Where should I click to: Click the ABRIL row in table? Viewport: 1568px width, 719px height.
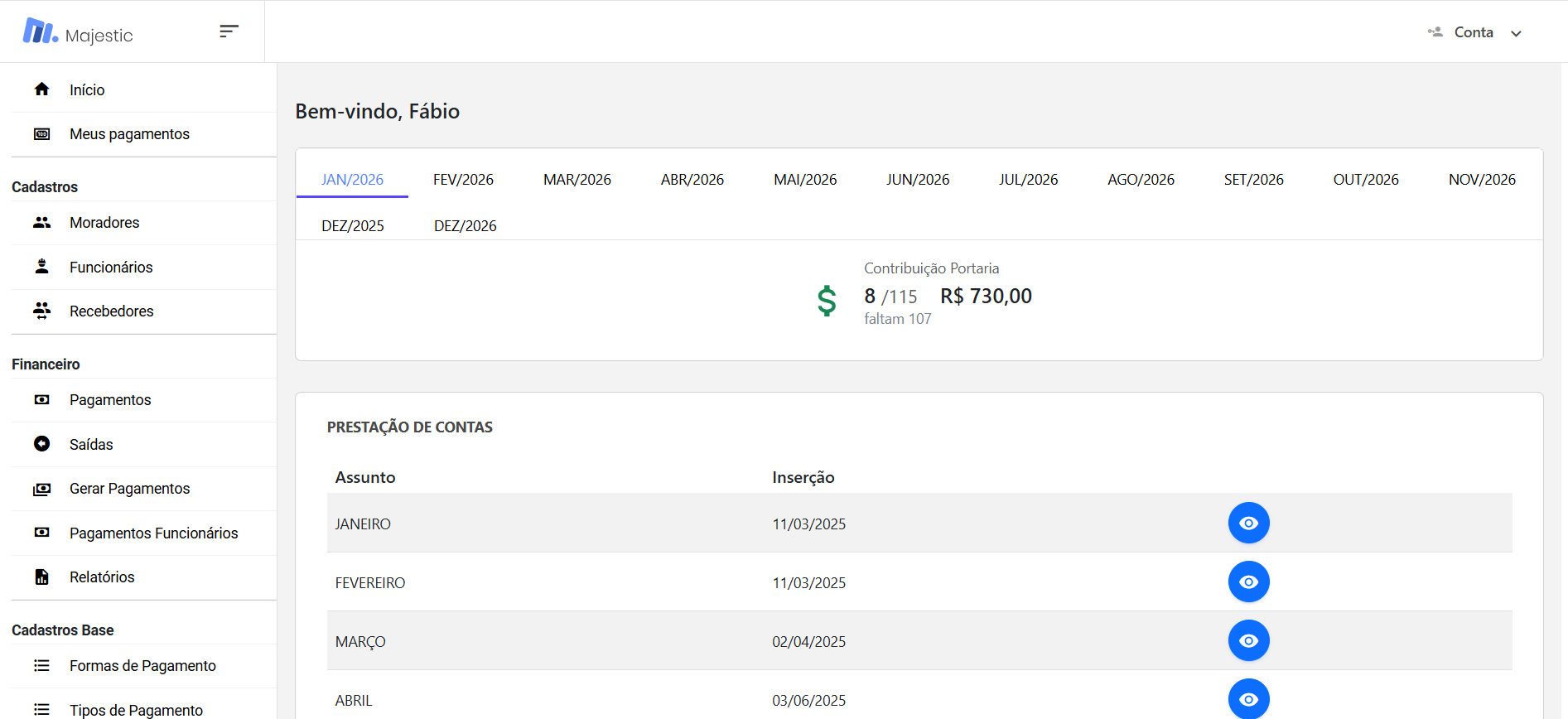[x=354, y=701]
